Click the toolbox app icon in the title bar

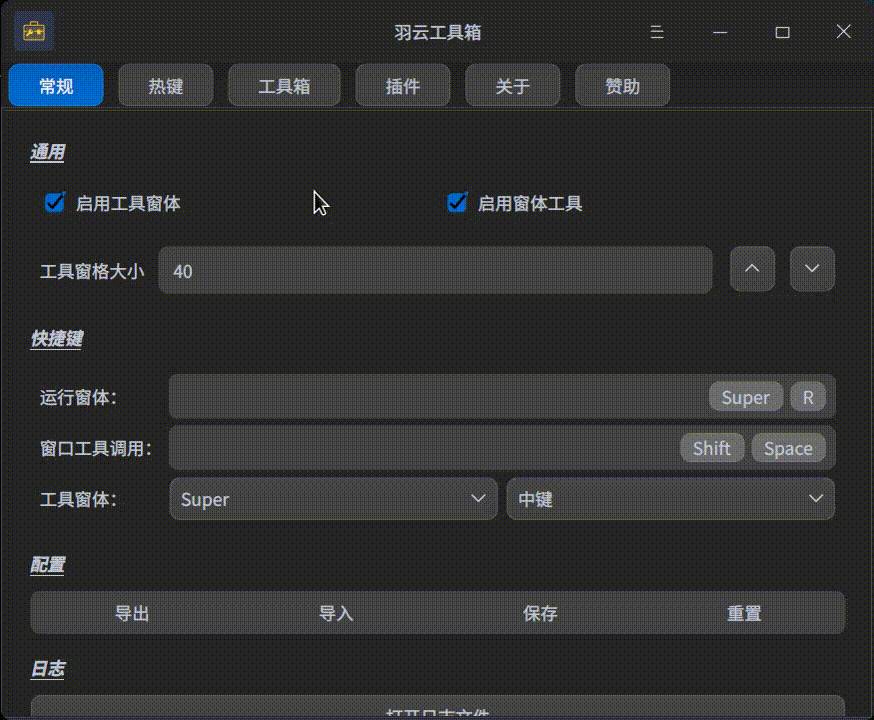point(35,31)
